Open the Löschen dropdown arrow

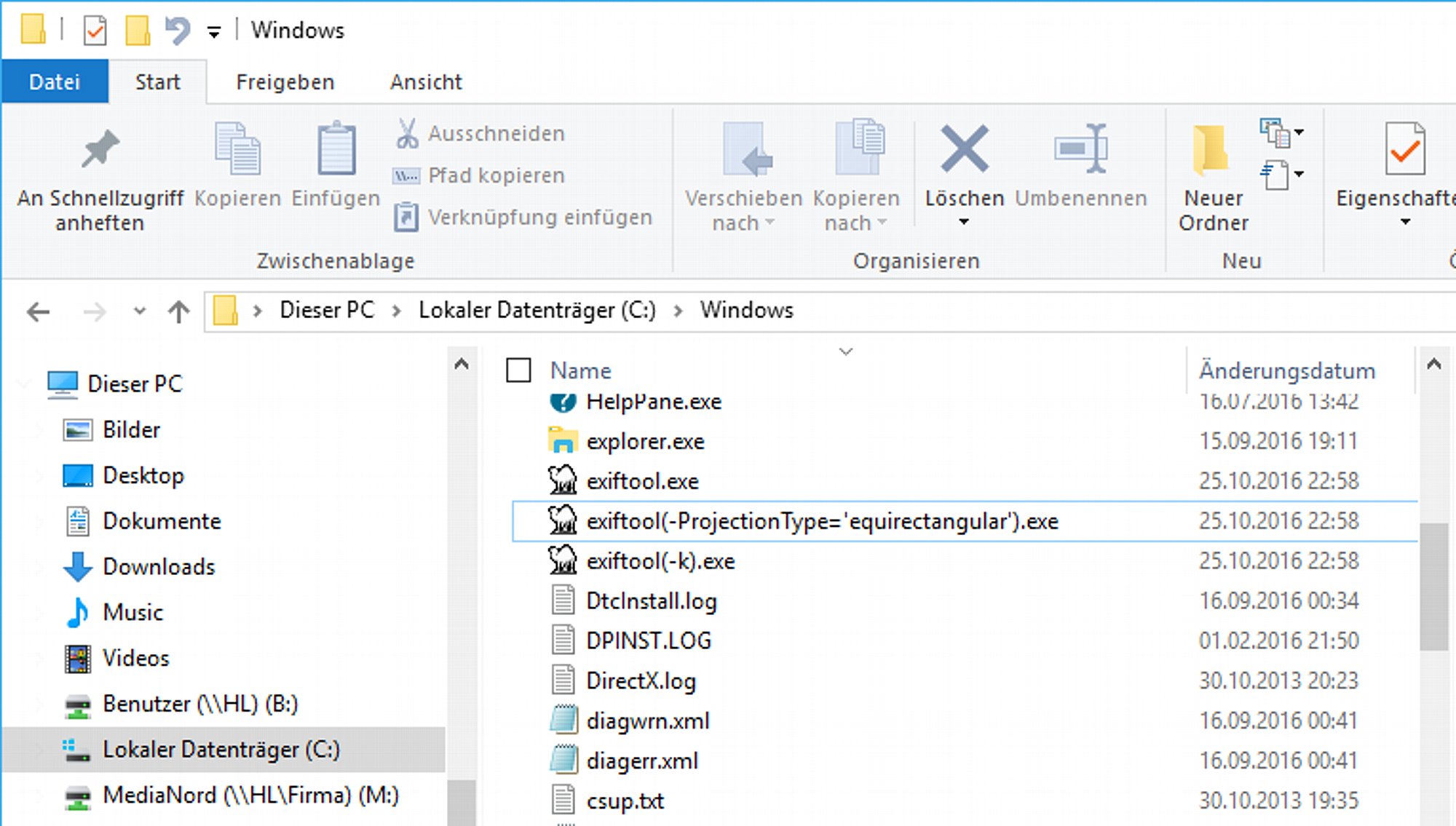[x=964, y=222]
